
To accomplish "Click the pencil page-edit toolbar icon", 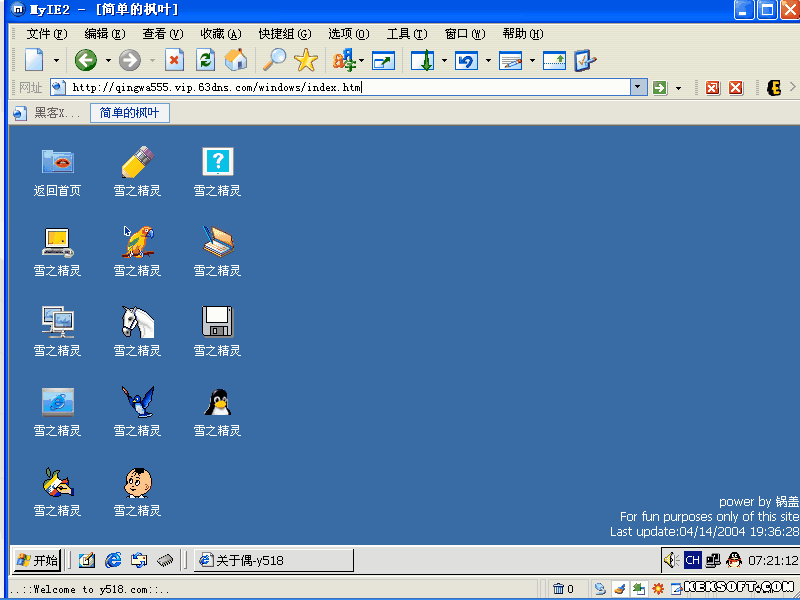I will coord(510,61).
